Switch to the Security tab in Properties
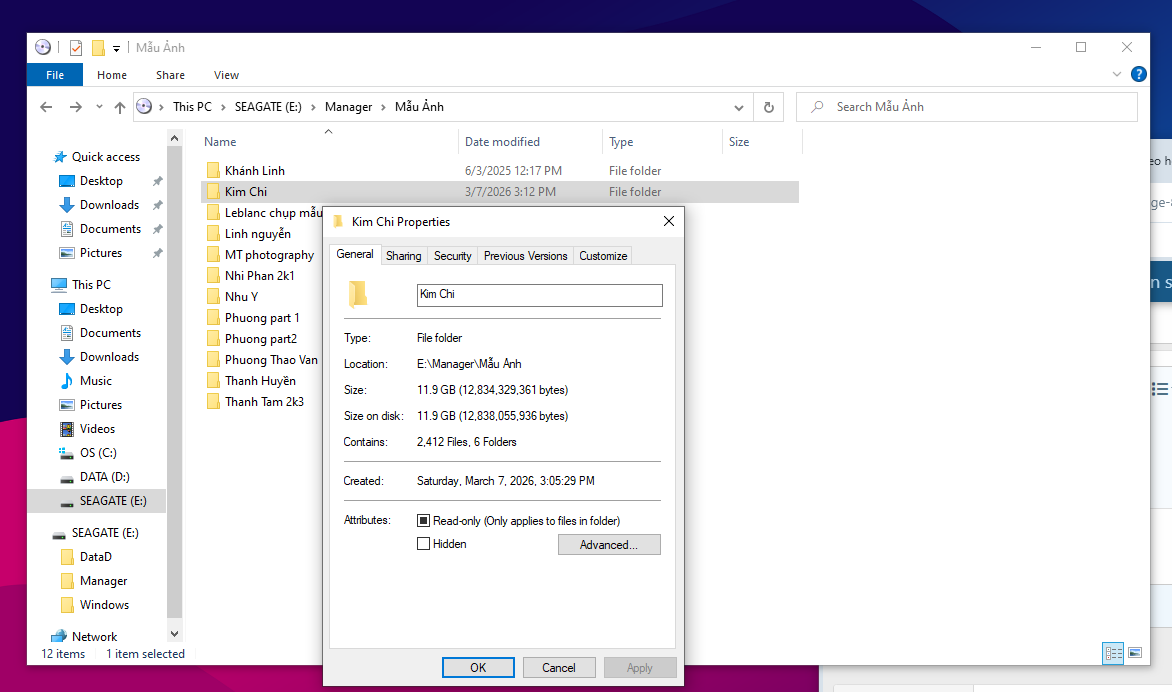The height and width of the screenshot is (692, 1172). [452, 256]
